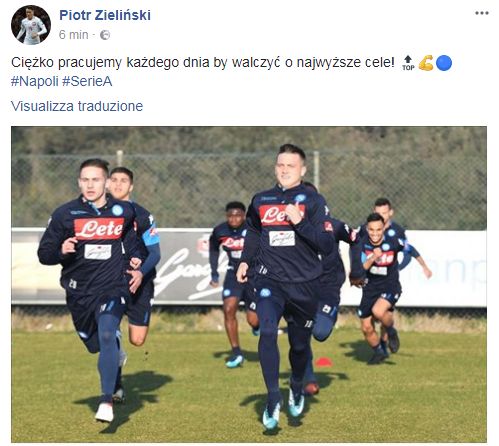The image size is (499, 446).
Task: Click the white advertising board at right
Action: click(447, 268)
